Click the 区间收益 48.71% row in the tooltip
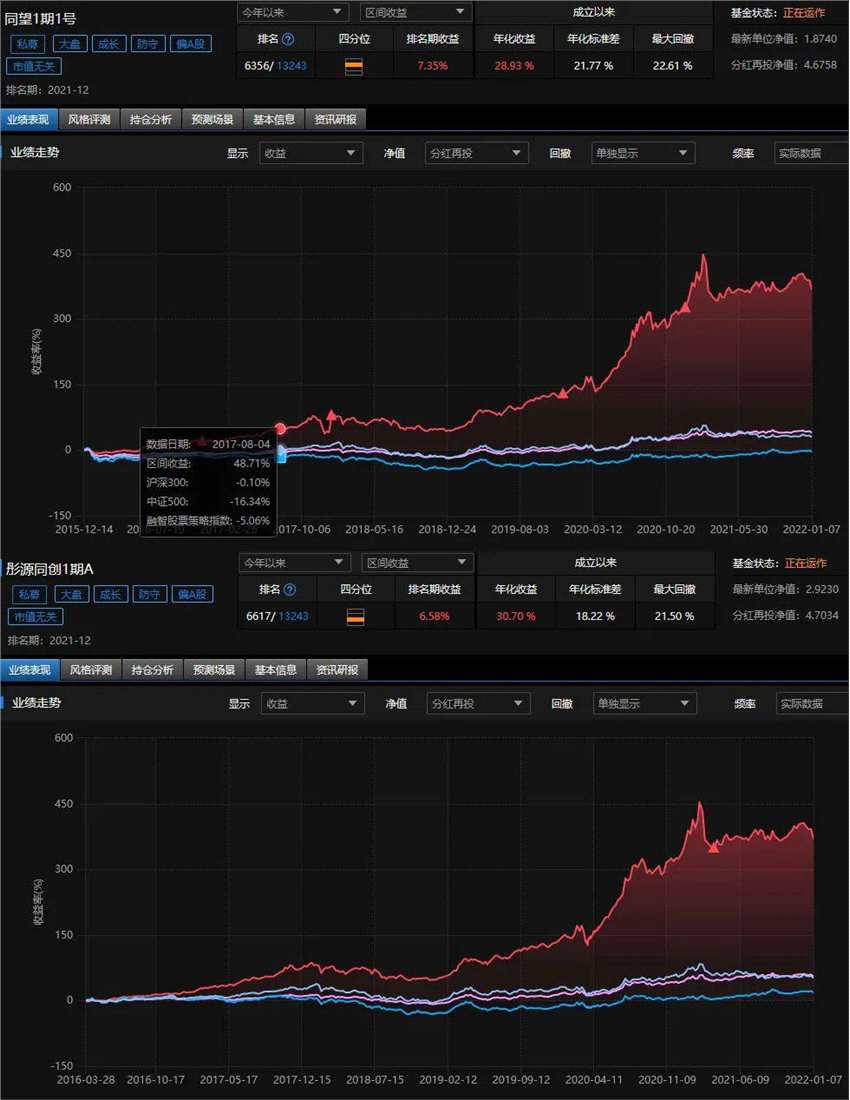850x1100 pixels. click(208, 464)
